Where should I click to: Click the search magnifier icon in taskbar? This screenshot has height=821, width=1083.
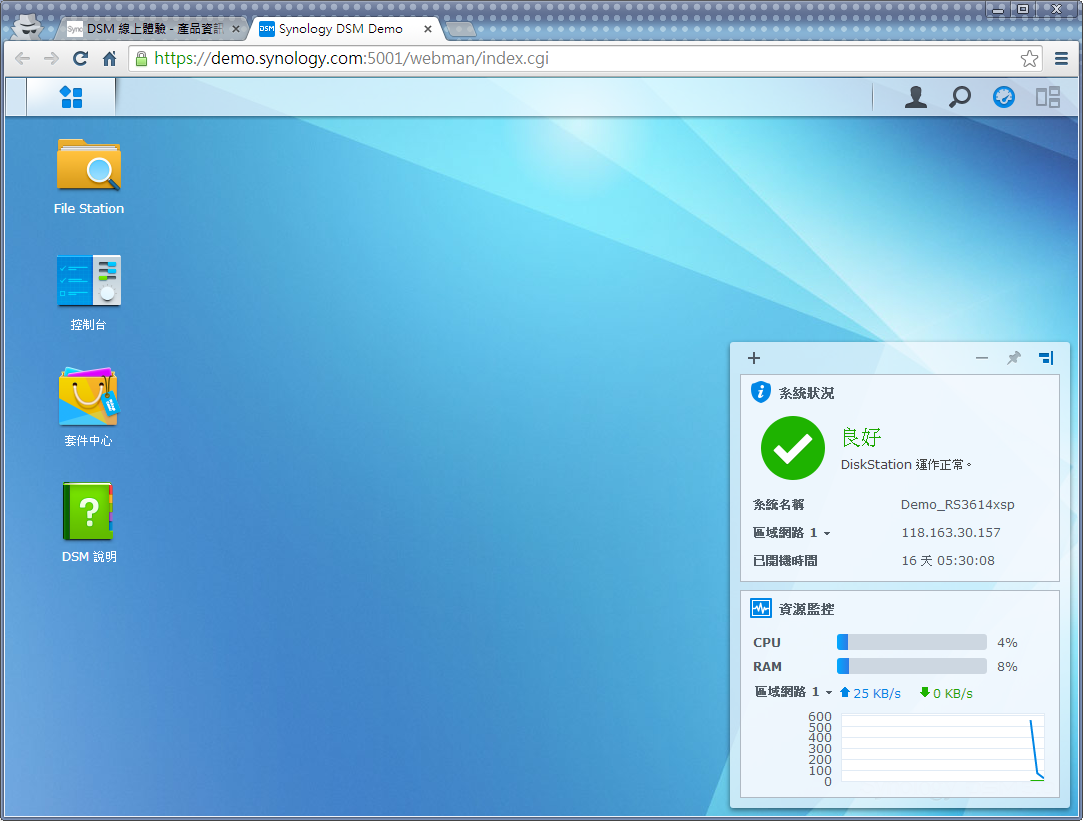pos(959,97)
